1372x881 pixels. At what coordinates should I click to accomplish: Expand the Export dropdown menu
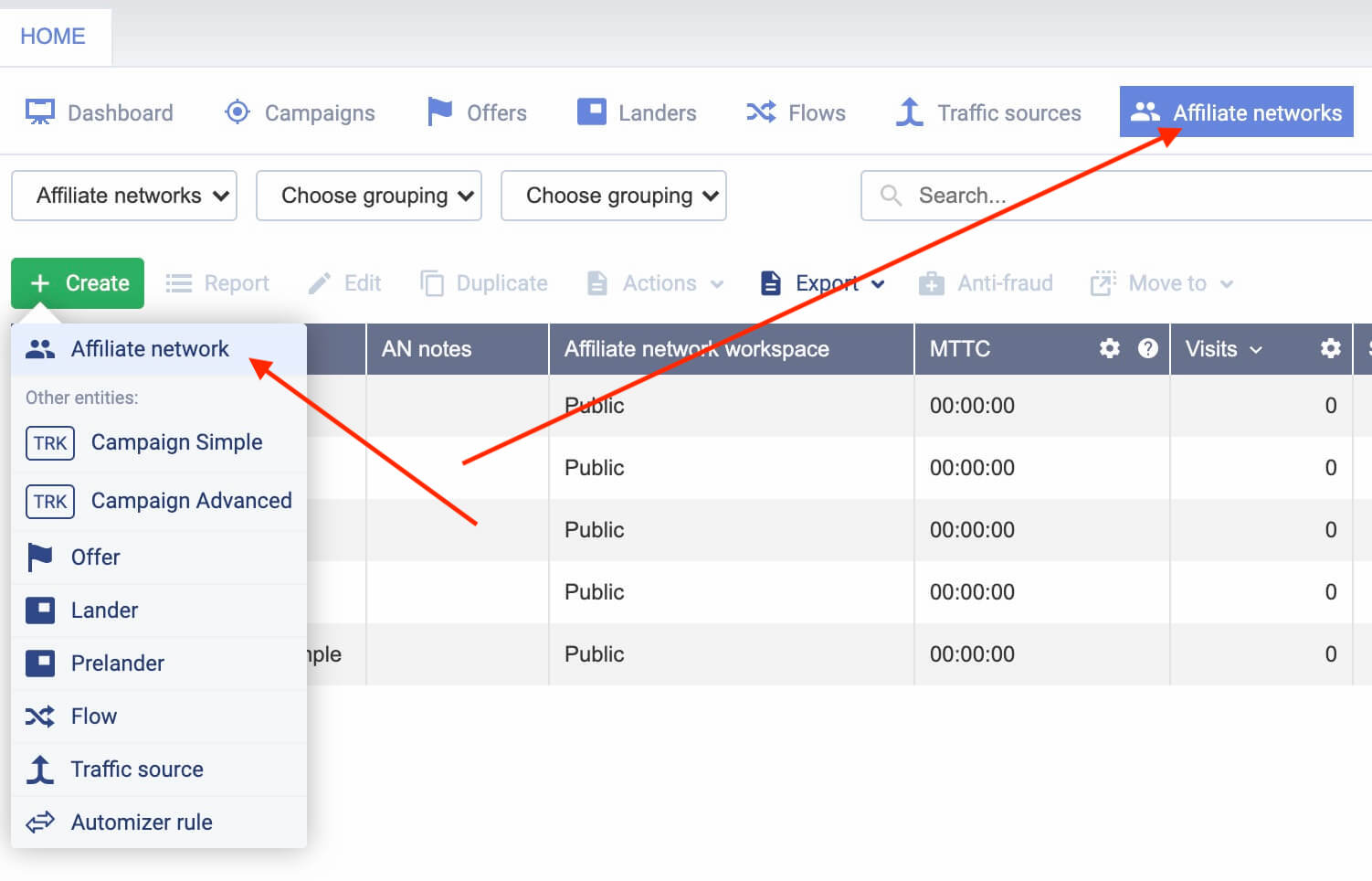[823, 283]
